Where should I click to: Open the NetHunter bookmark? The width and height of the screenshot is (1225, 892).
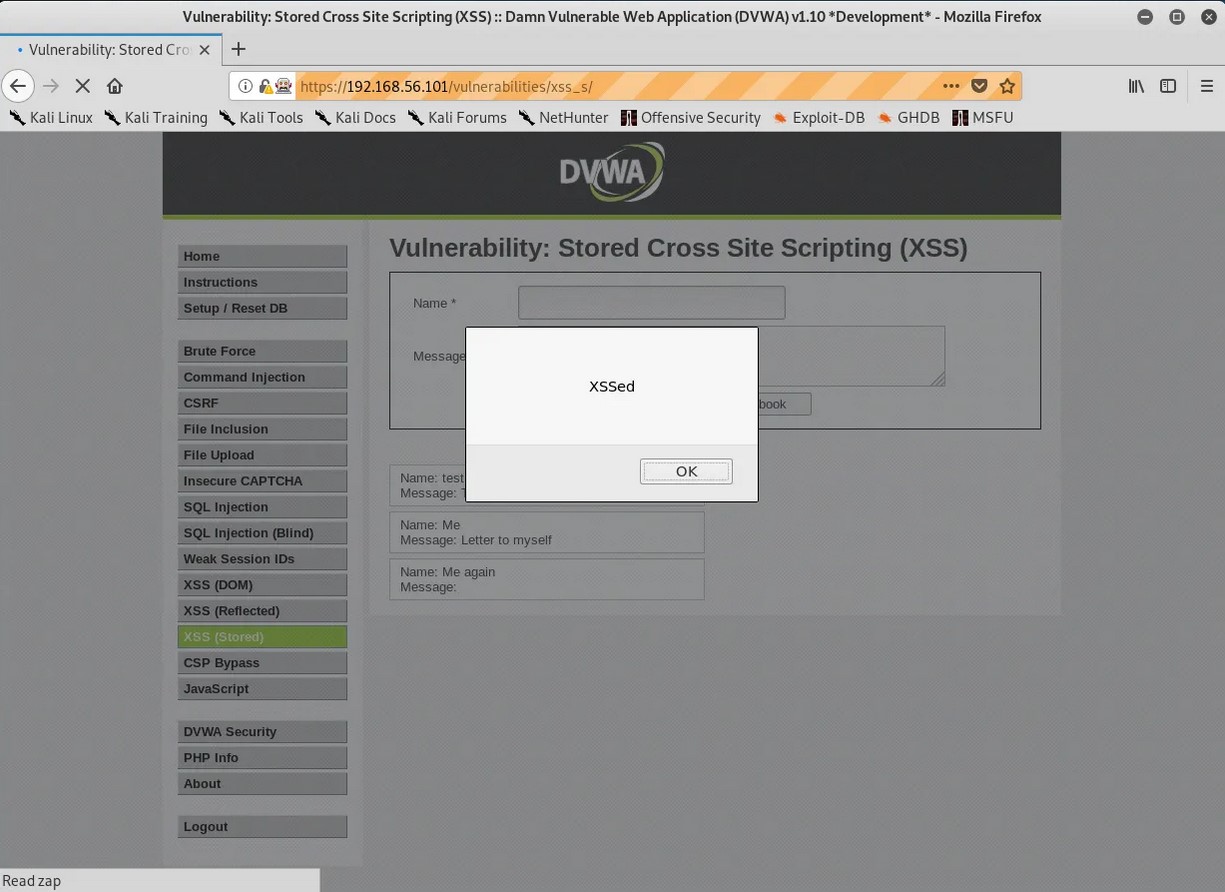[563, 117]
